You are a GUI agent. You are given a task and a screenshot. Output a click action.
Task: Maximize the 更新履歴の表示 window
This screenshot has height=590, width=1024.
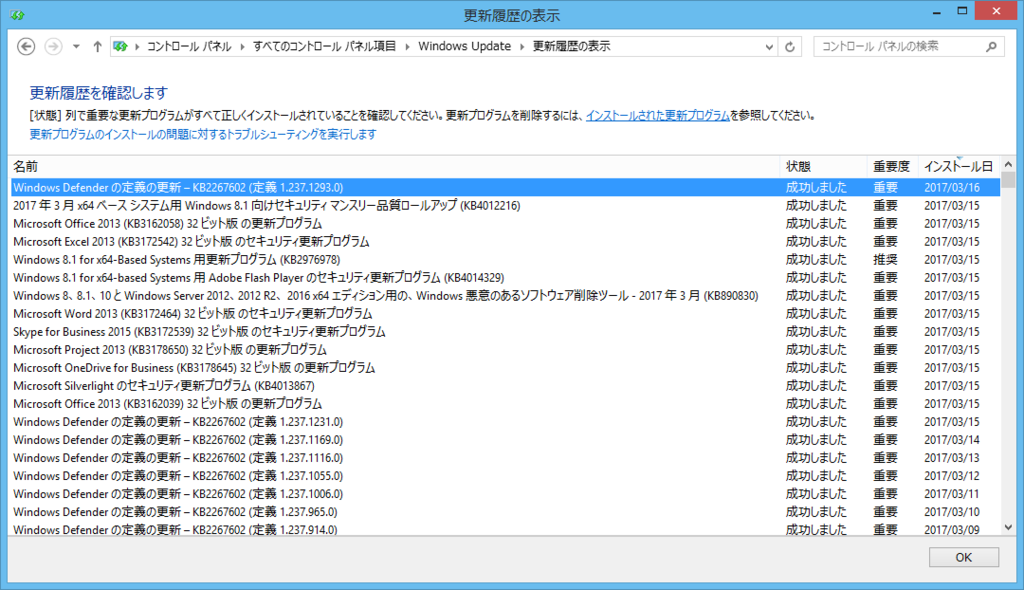pos(962,11)
